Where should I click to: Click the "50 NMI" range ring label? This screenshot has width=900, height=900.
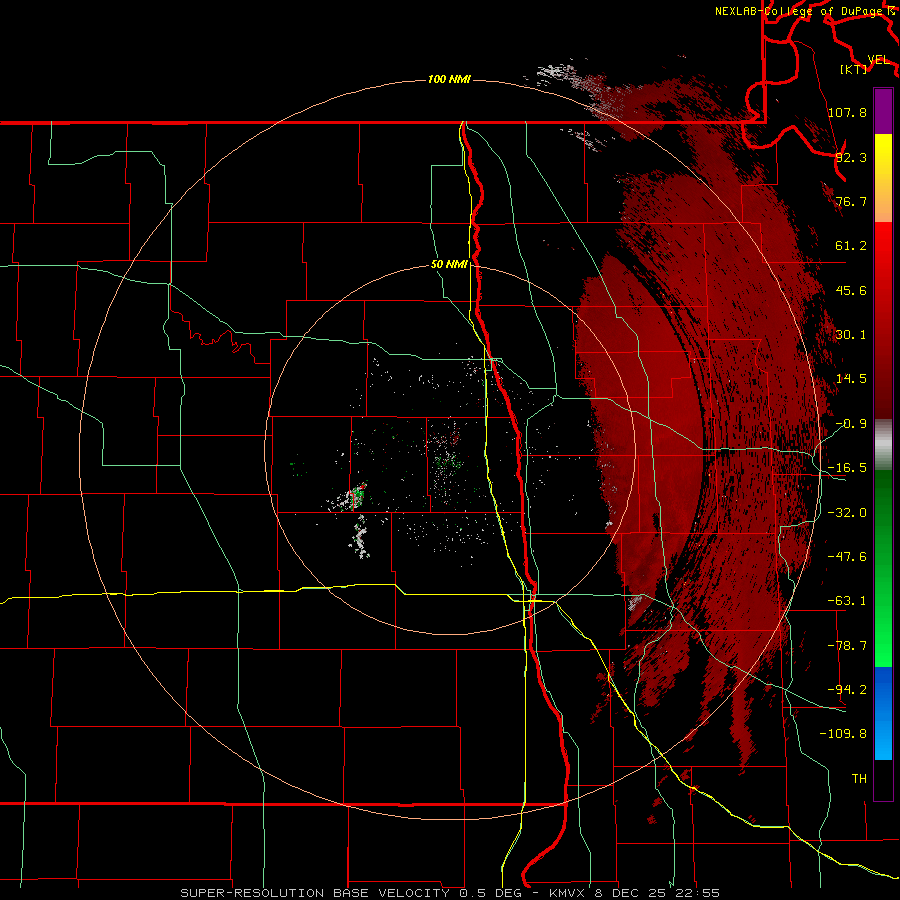[x=449, y=264]
